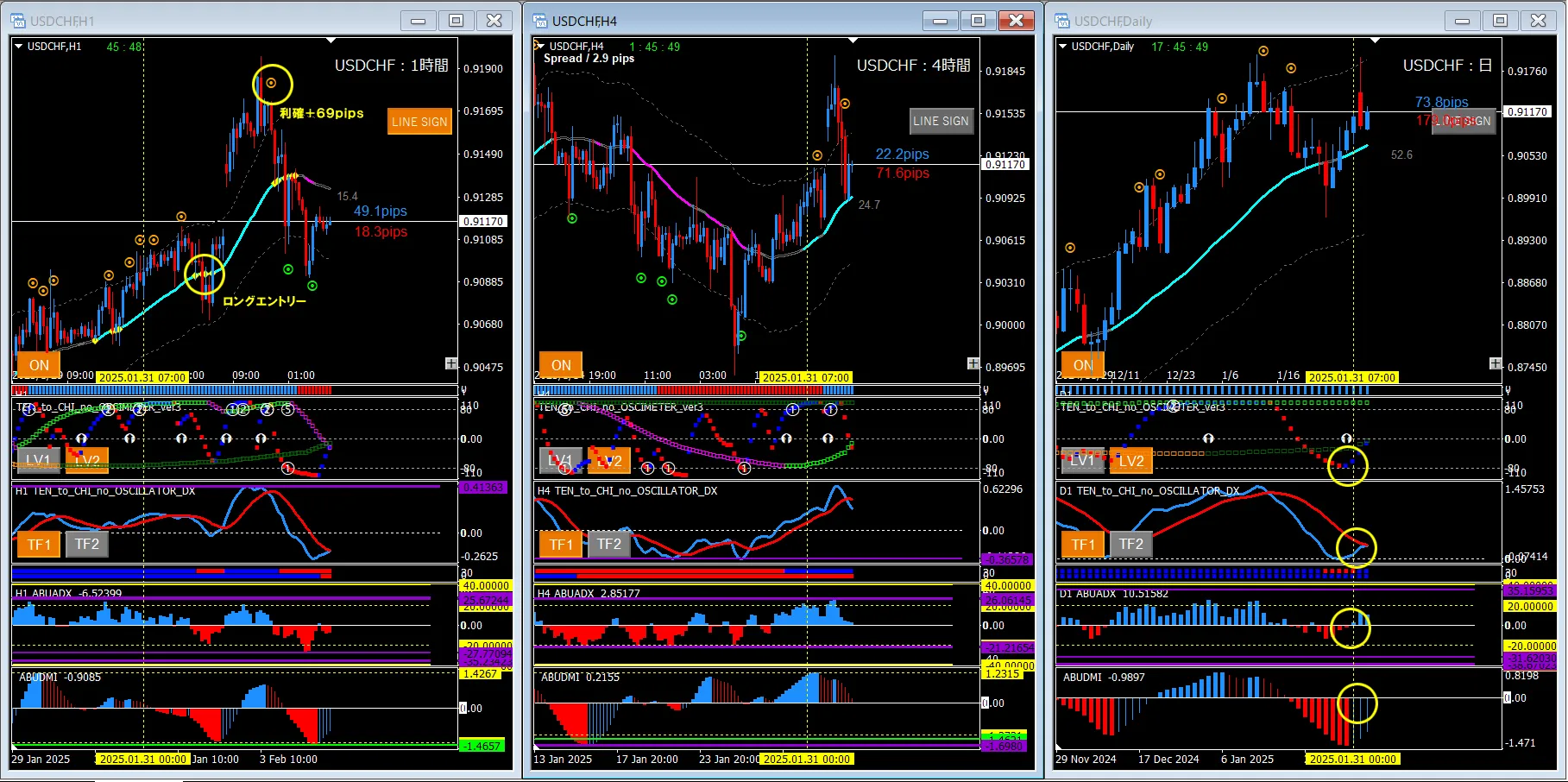Open the USDCHF,Daily chart symbol dropdown arrow
This screenshot has width=1568, height=782.
(1062, 47)
